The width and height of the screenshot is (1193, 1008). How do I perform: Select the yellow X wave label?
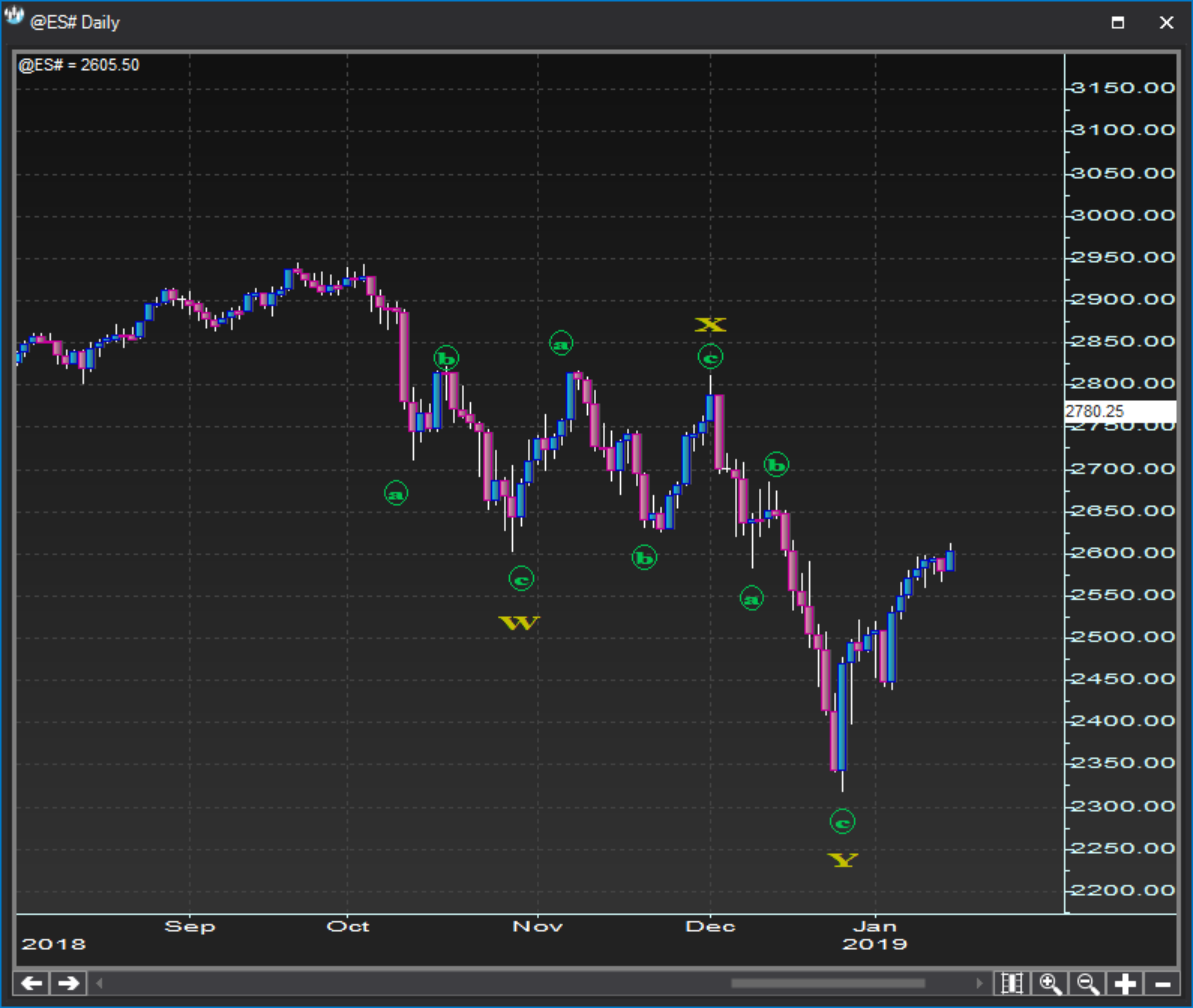point(711,325)
